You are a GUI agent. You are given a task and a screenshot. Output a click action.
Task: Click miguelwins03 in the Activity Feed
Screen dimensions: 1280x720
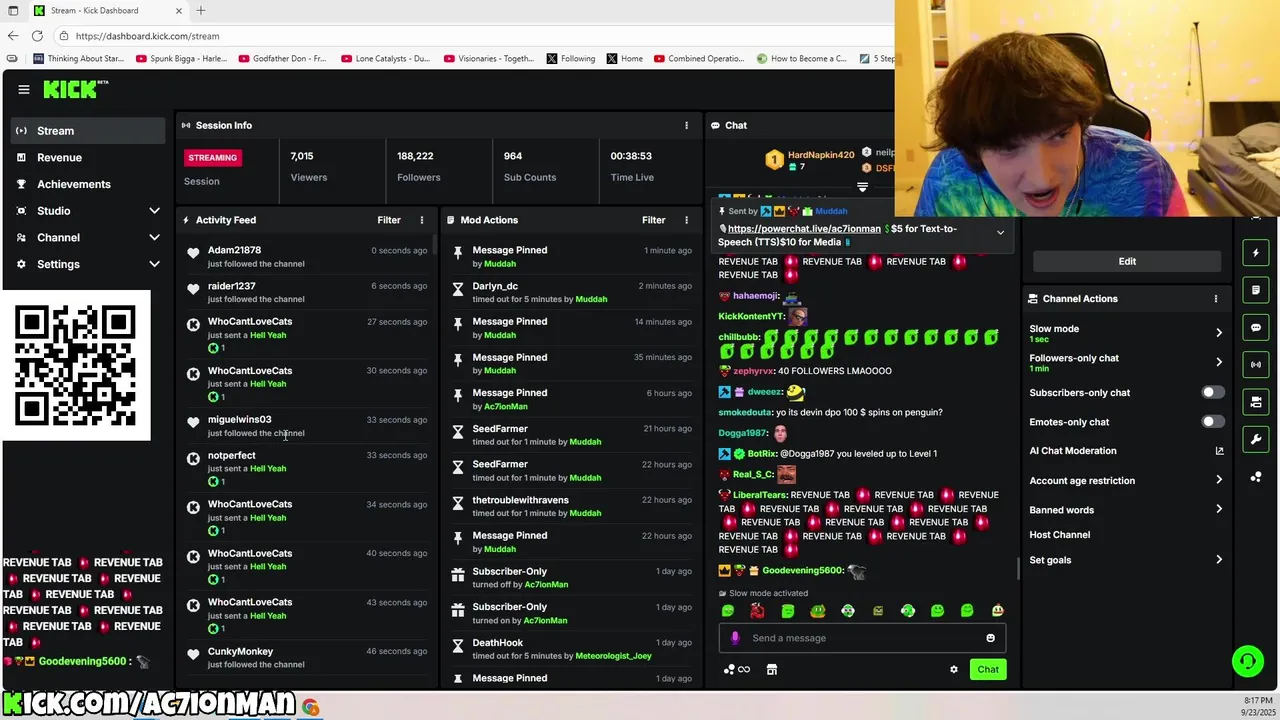(239, 420)
